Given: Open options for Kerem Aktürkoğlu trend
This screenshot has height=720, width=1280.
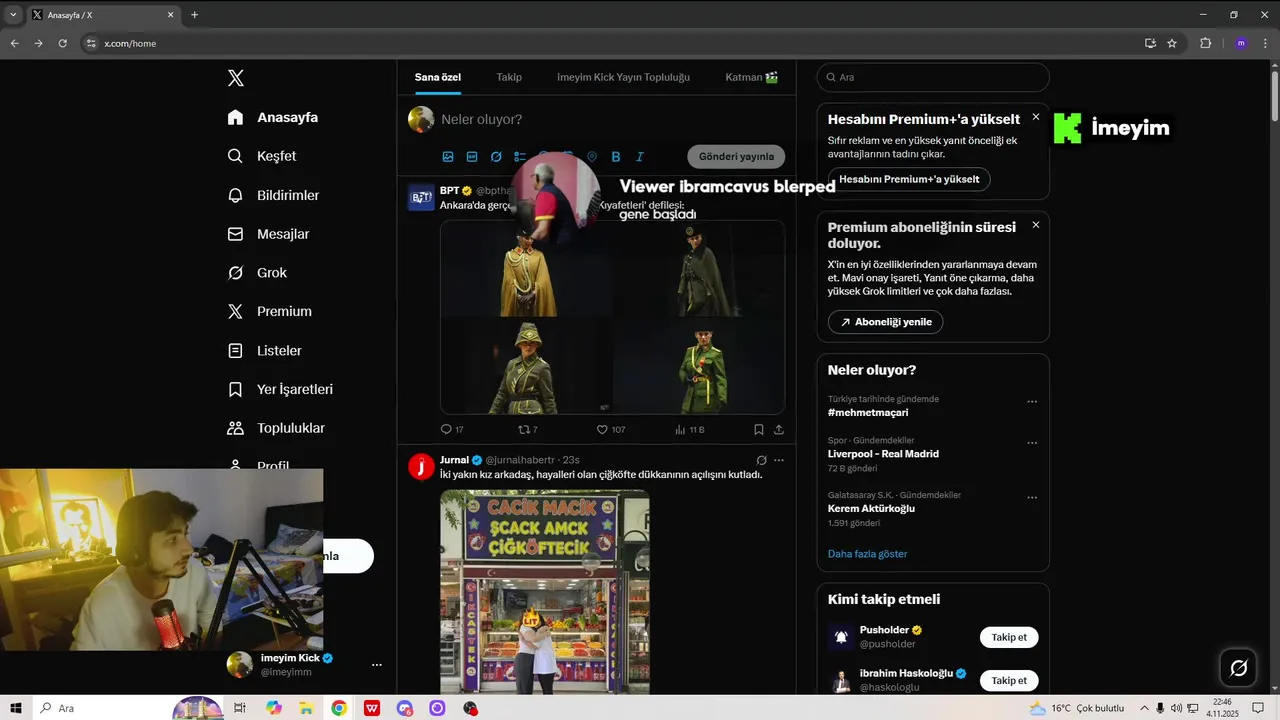Looking at the screenshot, I should tap(1032, 498).
